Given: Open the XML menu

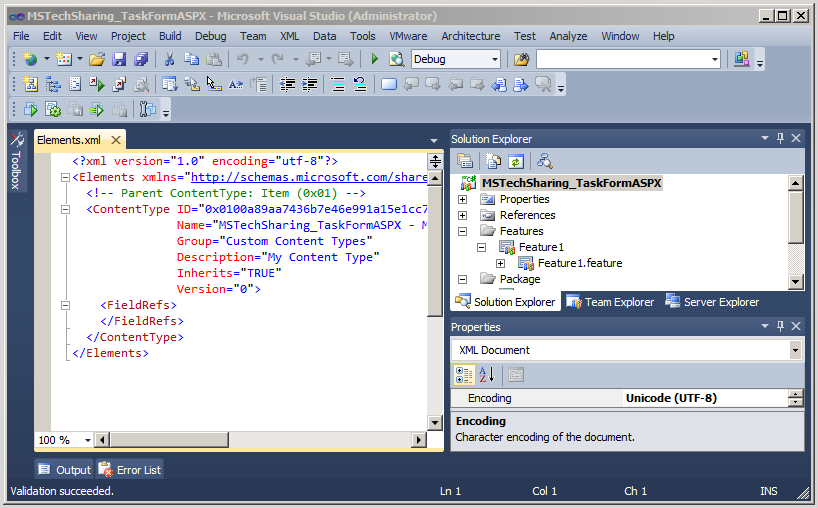Looking at the screenshot, I should tap(290, 36).
